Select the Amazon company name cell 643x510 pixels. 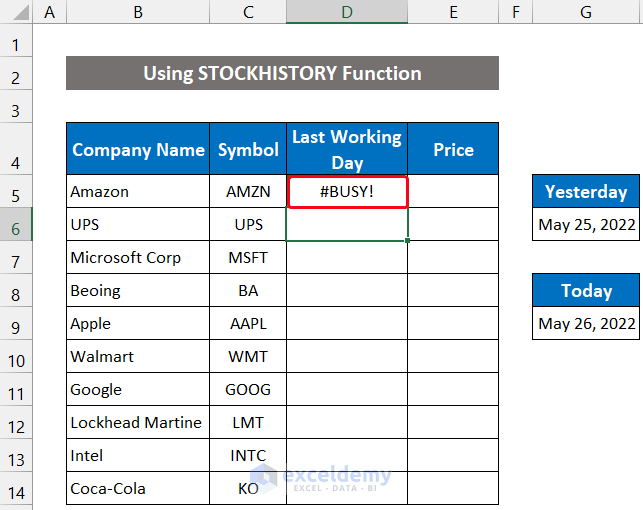(138, 192)
